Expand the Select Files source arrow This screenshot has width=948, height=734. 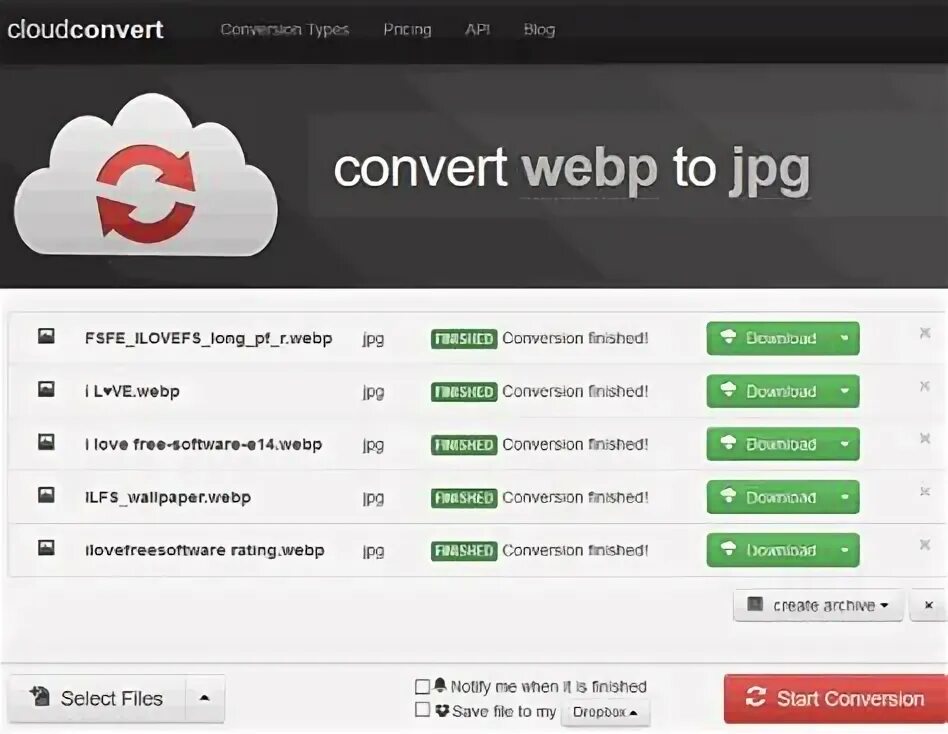205,698
